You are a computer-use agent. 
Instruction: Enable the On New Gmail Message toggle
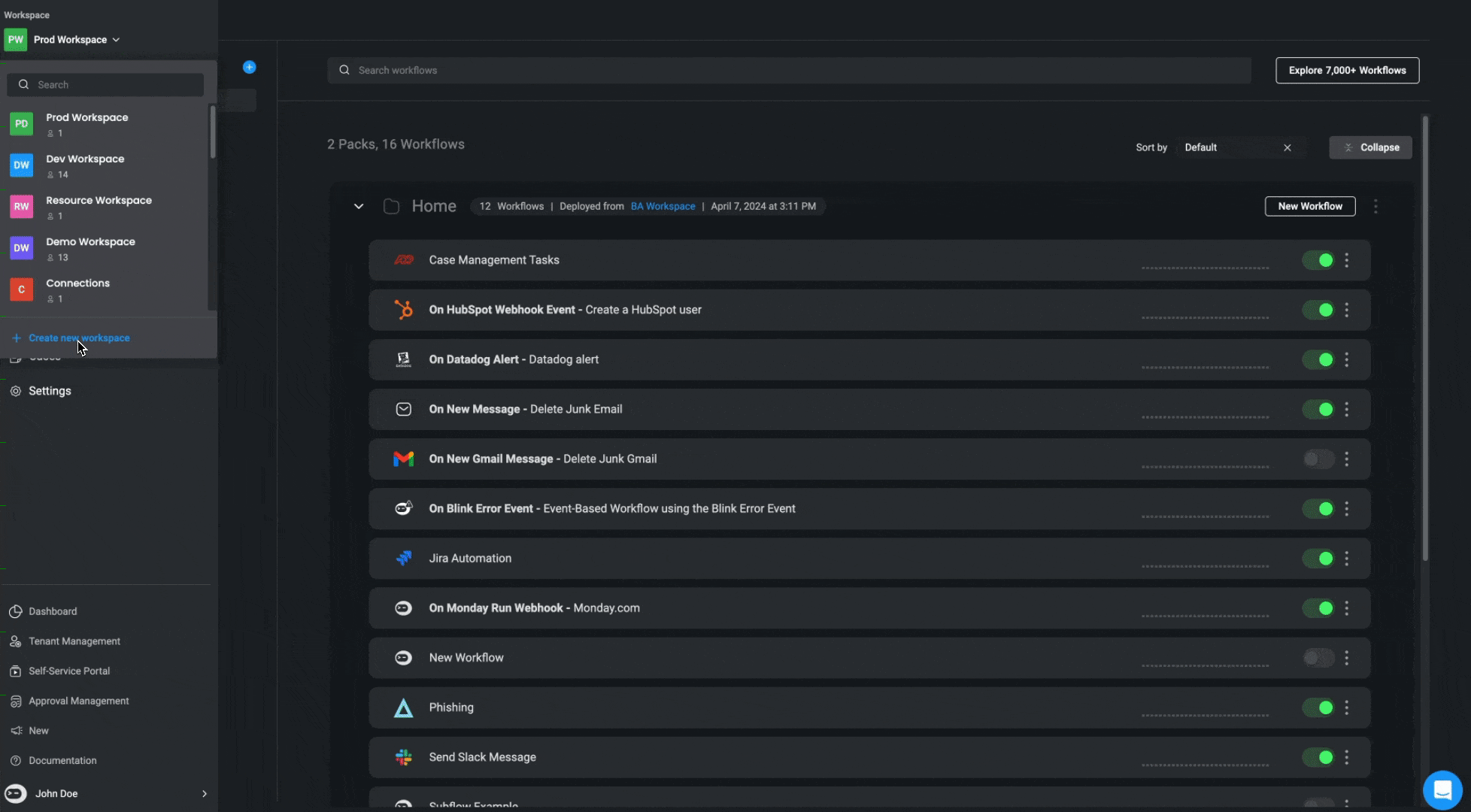pyautogui.click(x=1318, y=459)
